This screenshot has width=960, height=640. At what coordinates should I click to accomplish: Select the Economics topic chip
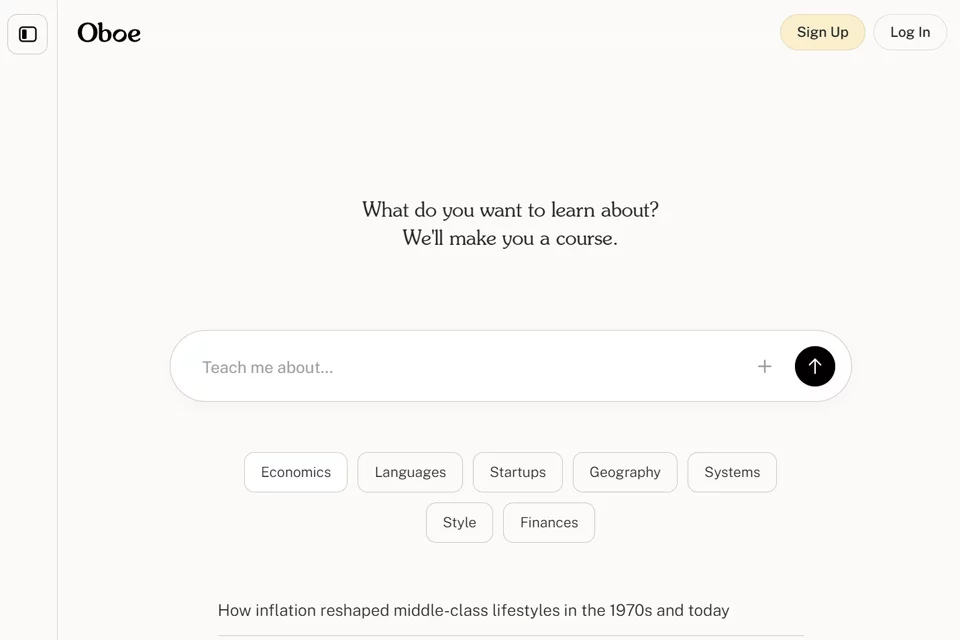(296, 472)
